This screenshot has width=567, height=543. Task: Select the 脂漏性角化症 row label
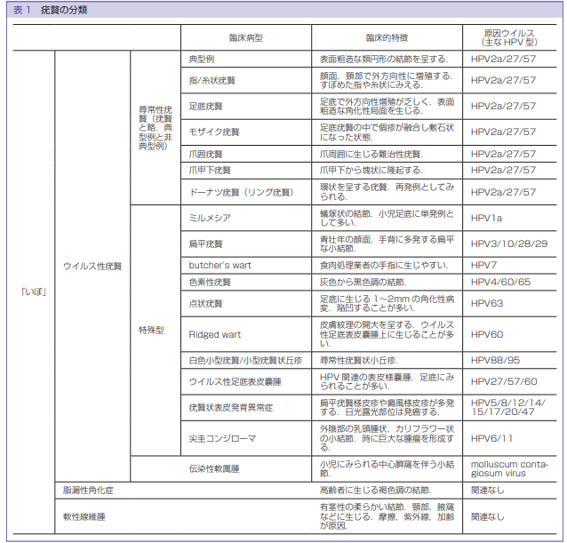[88, 490]
